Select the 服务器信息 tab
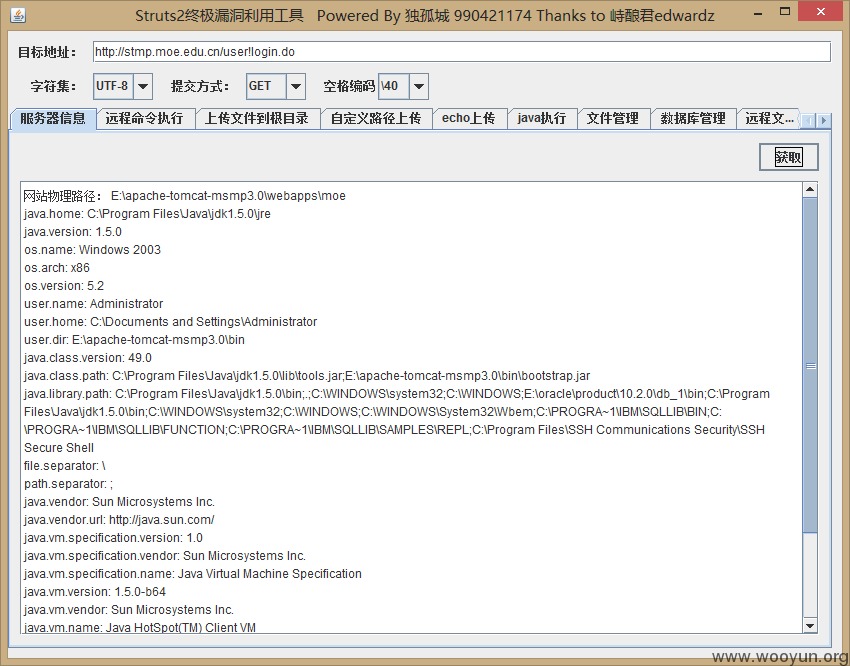The width and height of the screenshot is (850, 666). coord(53,118)
